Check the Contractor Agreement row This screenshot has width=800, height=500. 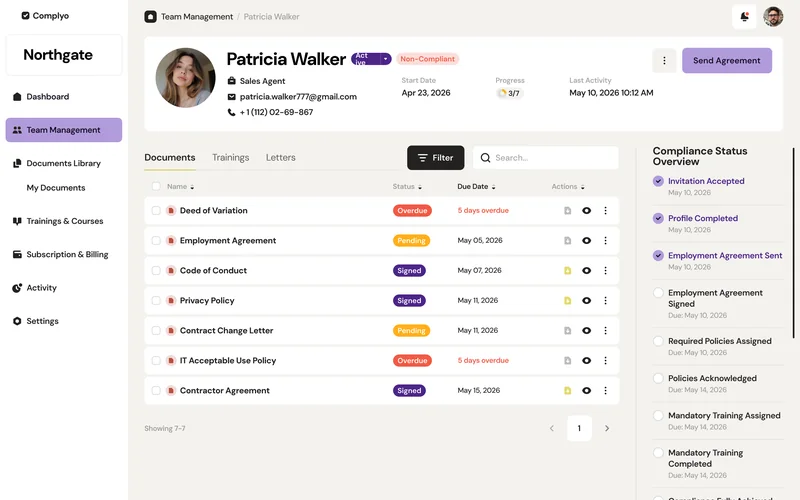pos(156,391)
